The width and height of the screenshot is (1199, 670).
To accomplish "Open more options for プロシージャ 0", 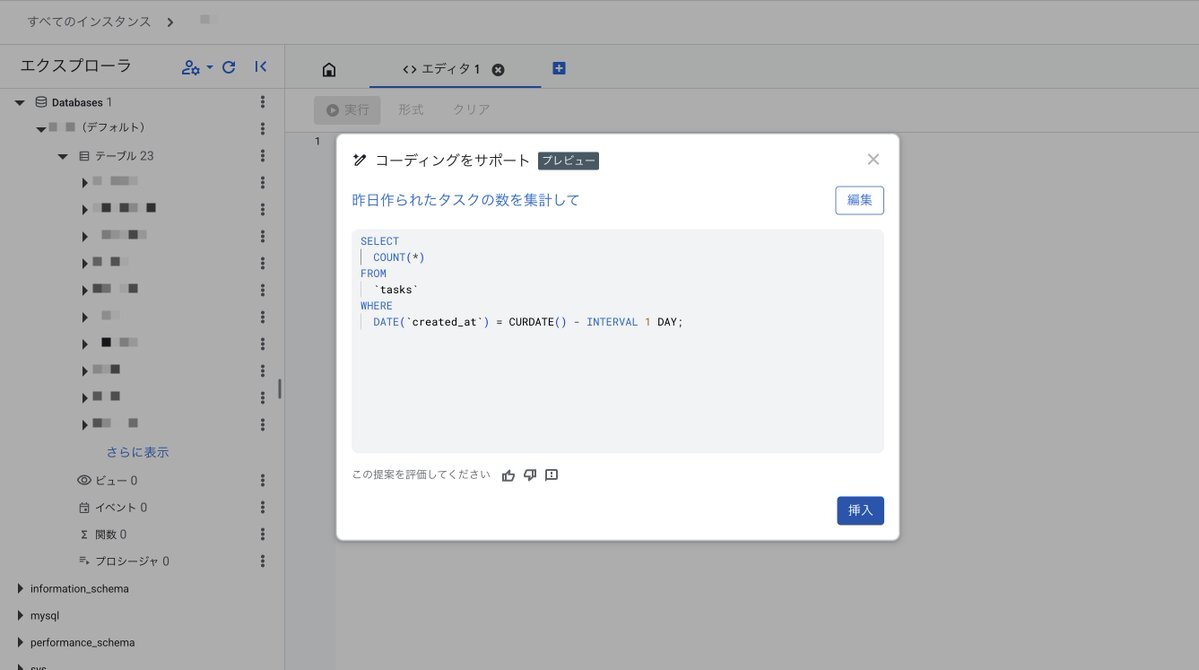I will point(262,561).
